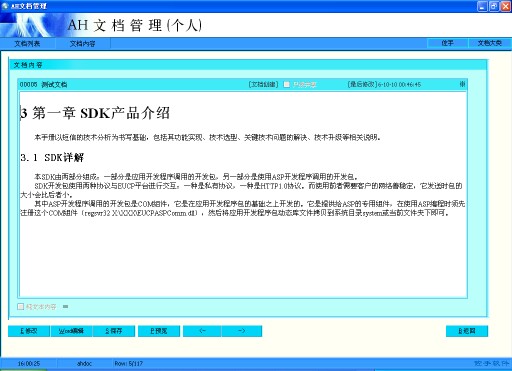Image resolution: width=512 pixels, height=371 pixels.
Task: Click the paragraph starting with 本SDK由两部分组成
Action: tap(196, 176)
